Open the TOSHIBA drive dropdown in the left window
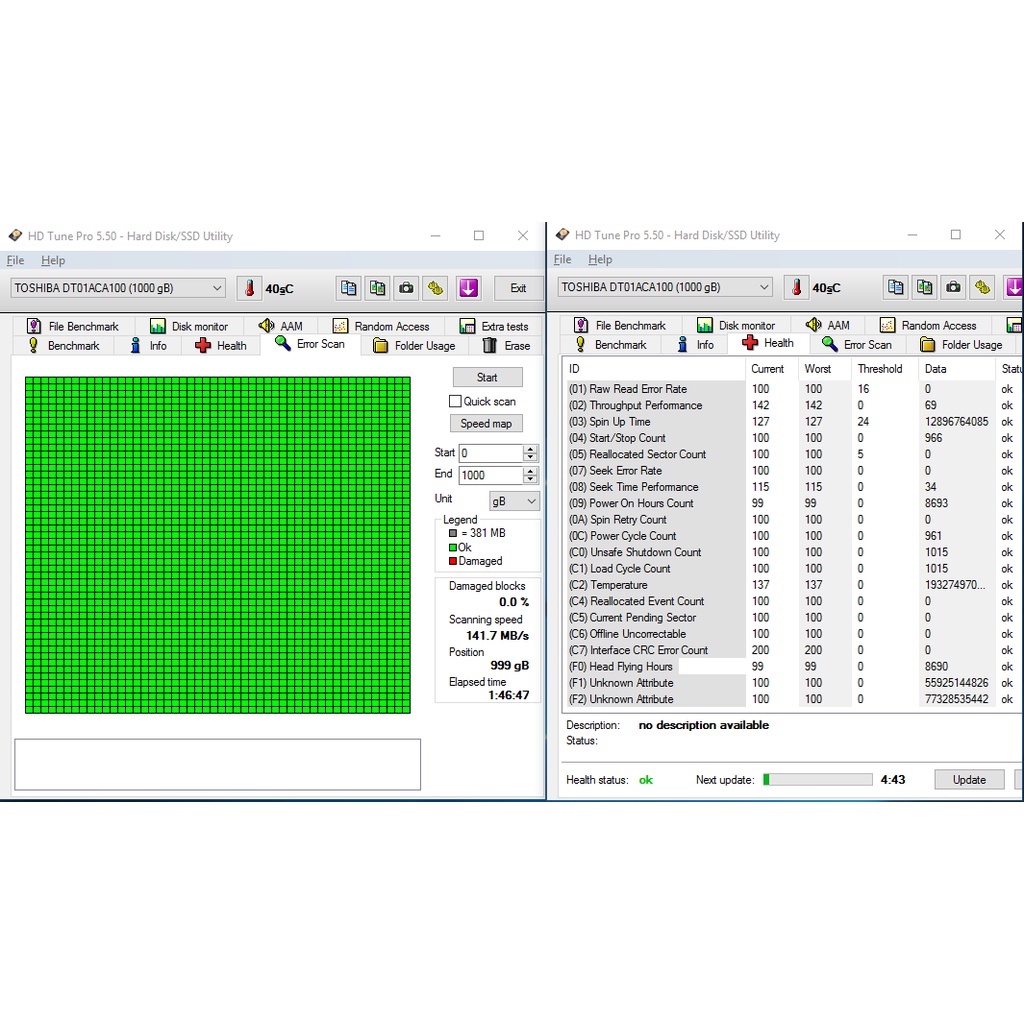 tap(119, 288)
